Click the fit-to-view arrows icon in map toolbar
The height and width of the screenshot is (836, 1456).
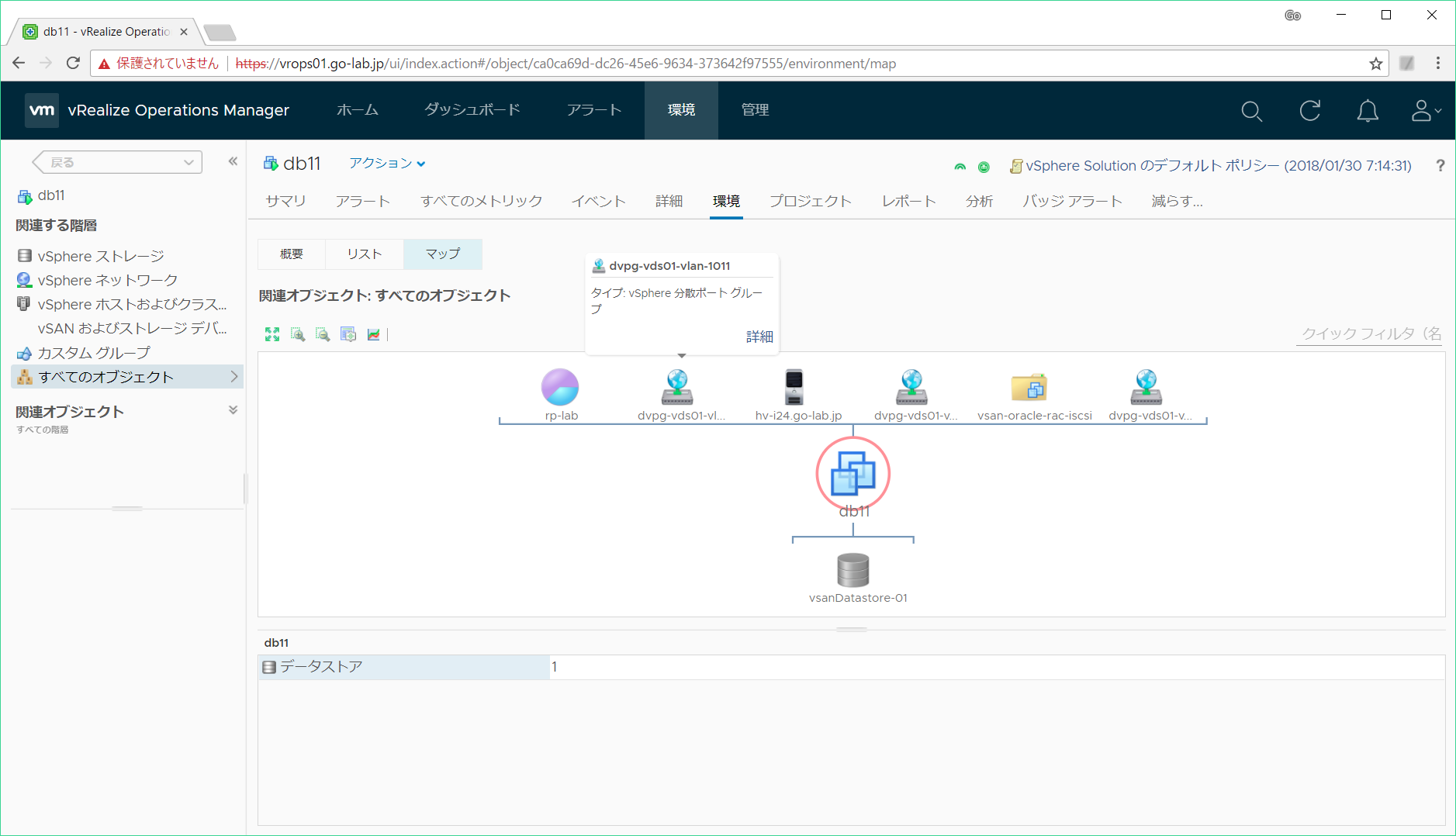pyautogui.click(x=272, y=334)
